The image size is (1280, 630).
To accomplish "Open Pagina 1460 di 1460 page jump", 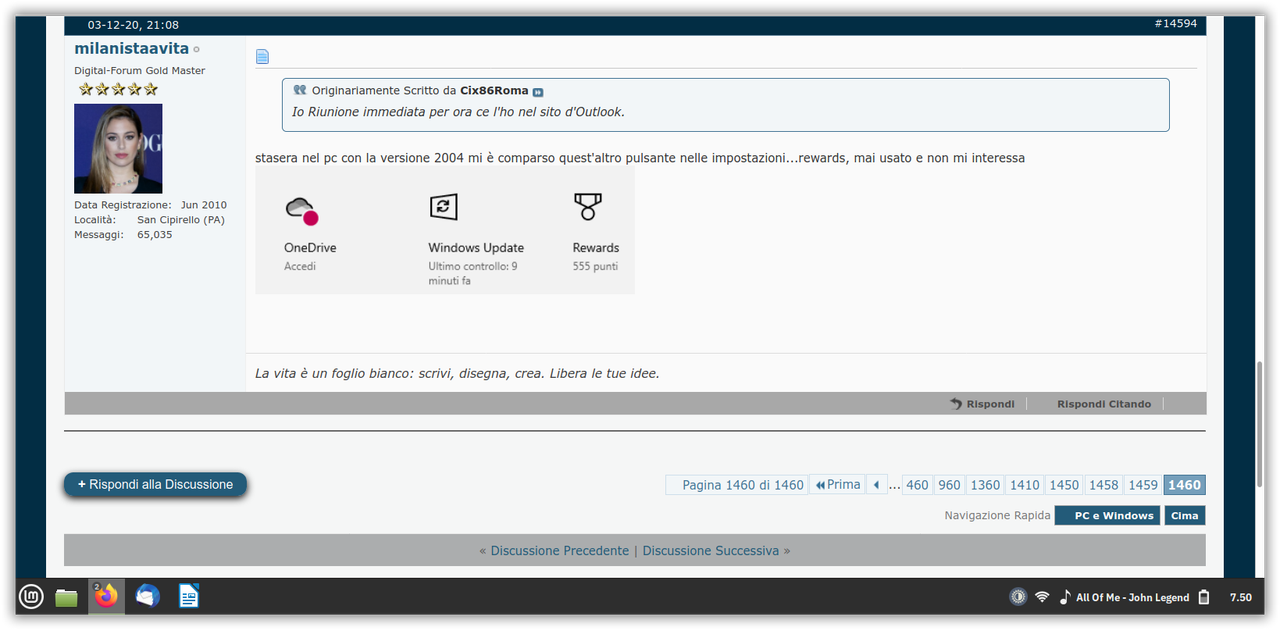I will [736, 485].
